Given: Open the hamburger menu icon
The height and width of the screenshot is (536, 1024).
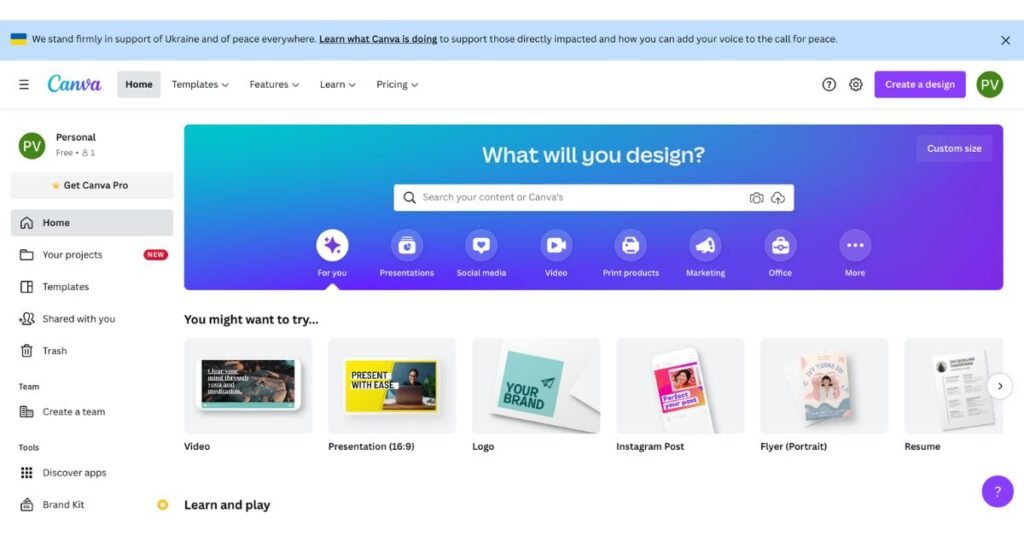Looking at the screenshot, I should pyautogui.click(x=24, y=84).
